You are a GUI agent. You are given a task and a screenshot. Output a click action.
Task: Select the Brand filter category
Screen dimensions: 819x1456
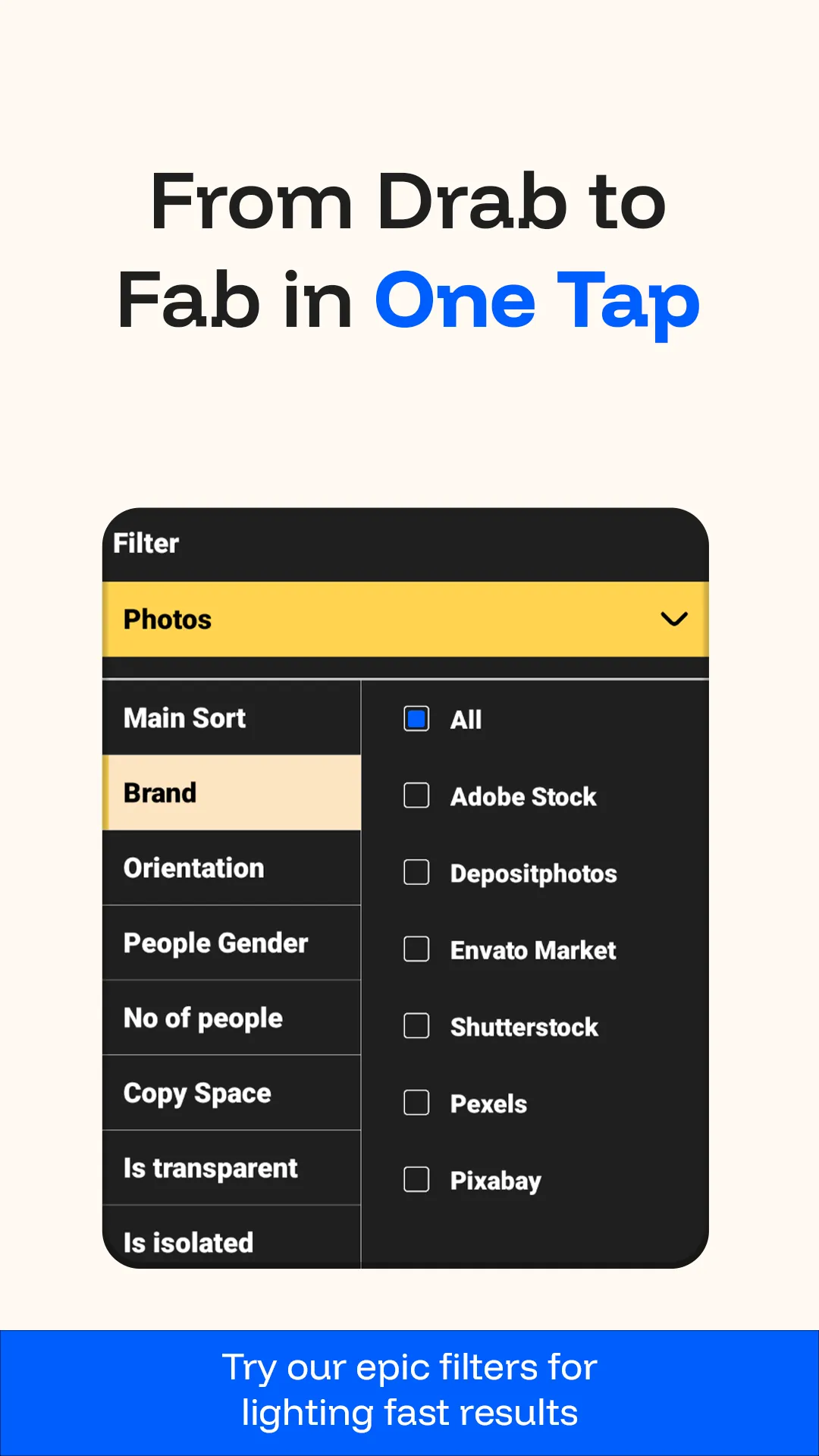coord(231,792)
